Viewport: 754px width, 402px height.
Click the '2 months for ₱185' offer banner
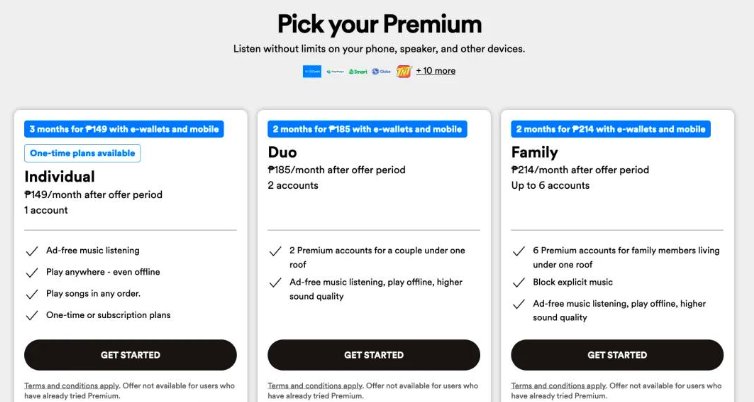[x=367, y=129]
